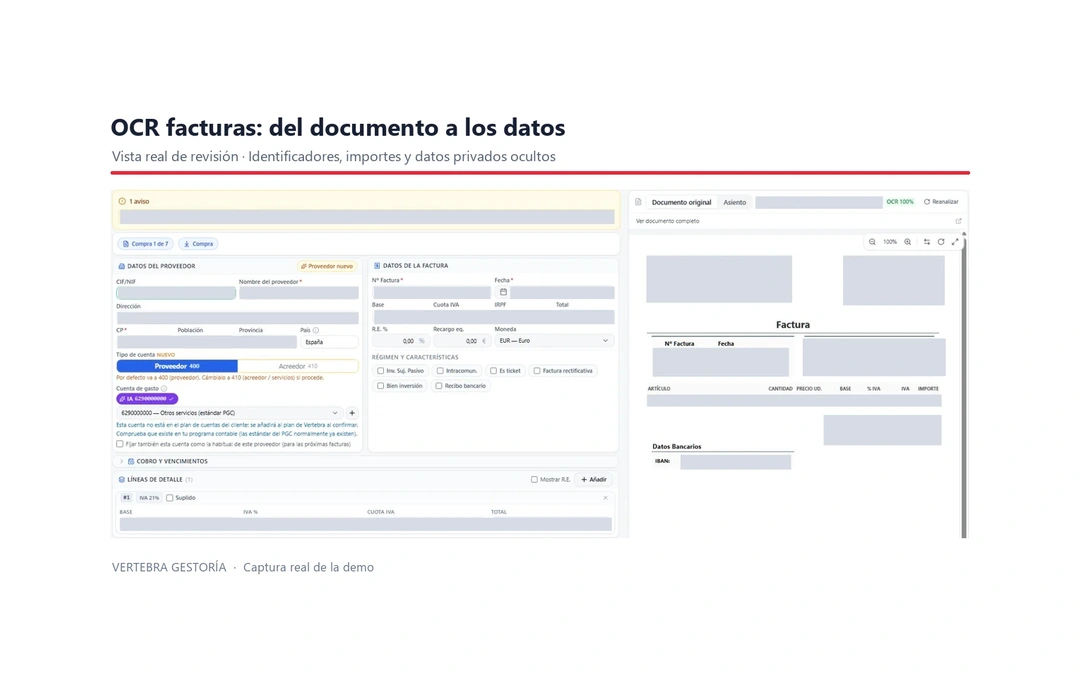Click the Cobro y vencimientos calendar icon

[131, 461]
